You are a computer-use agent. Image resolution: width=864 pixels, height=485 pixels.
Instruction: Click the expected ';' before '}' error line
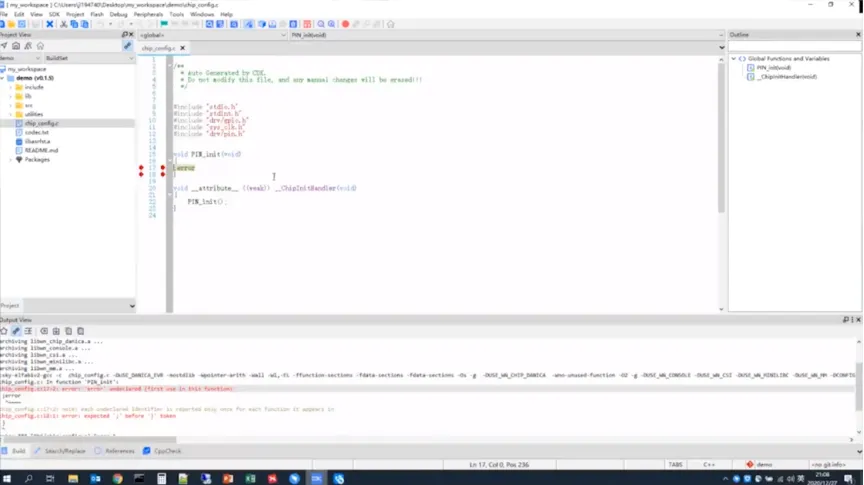click(88, 416)
